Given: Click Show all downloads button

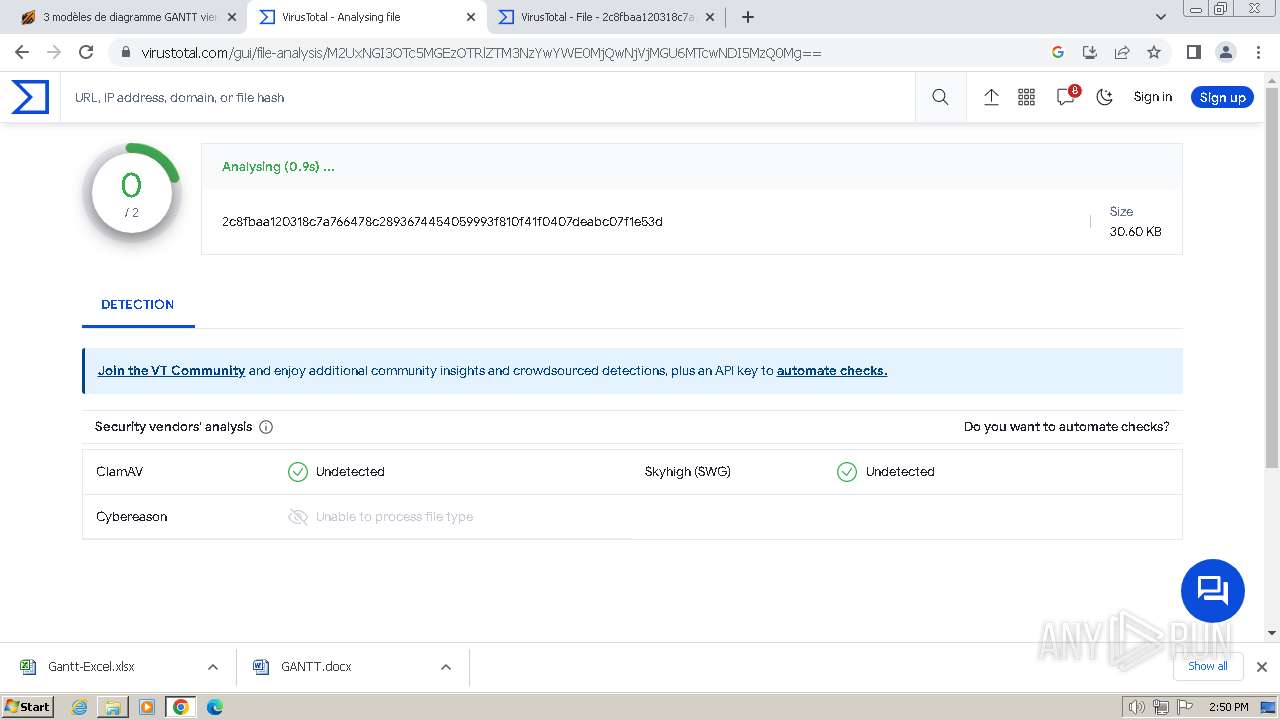Looking at the screenshot, I should [x=1208, y=666].
